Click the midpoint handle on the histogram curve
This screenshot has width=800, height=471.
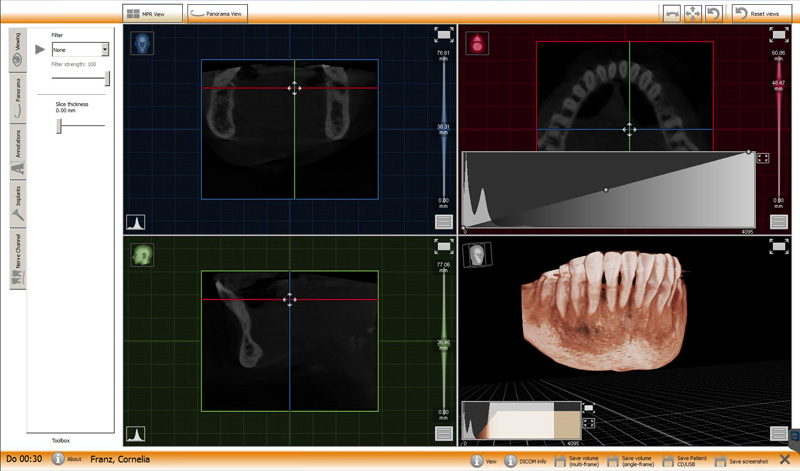click(606, 189)
